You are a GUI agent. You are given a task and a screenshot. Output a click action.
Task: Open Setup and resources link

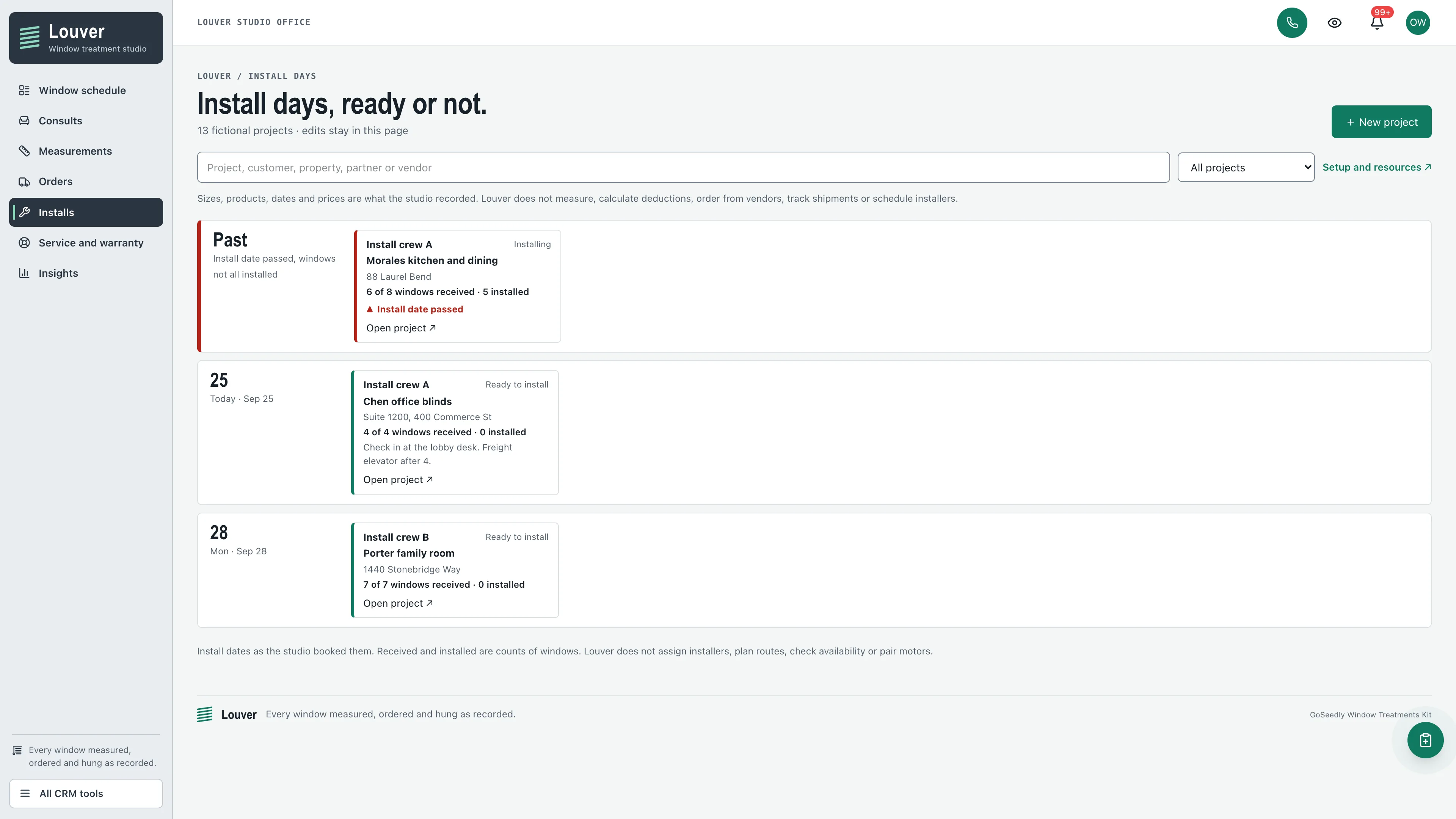tap(1376, 167)
